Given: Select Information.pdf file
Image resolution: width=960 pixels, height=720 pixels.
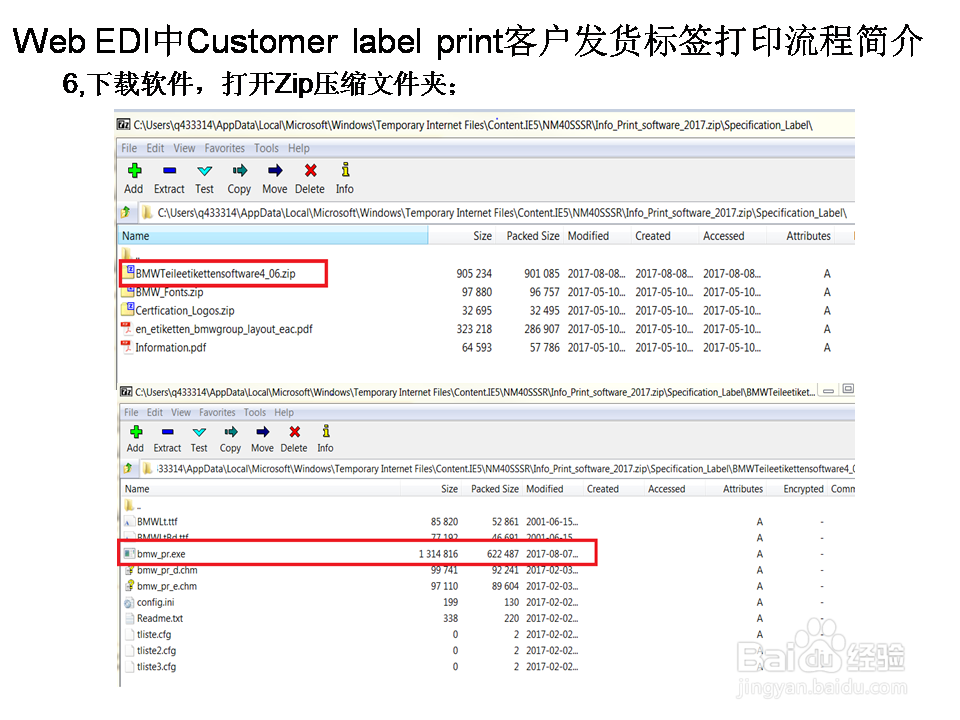Looking at the screenshot, I should point(171,347).
